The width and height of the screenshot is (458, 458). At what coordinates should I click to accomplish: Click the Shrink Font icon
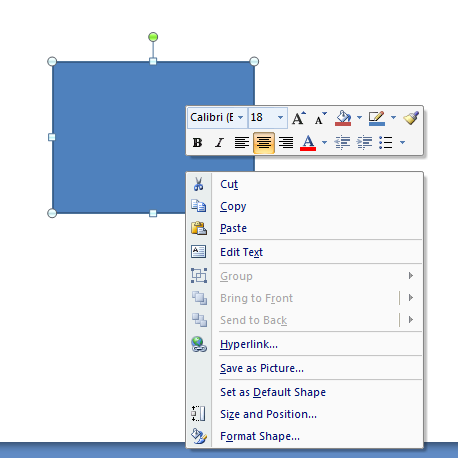click(320, 118)
